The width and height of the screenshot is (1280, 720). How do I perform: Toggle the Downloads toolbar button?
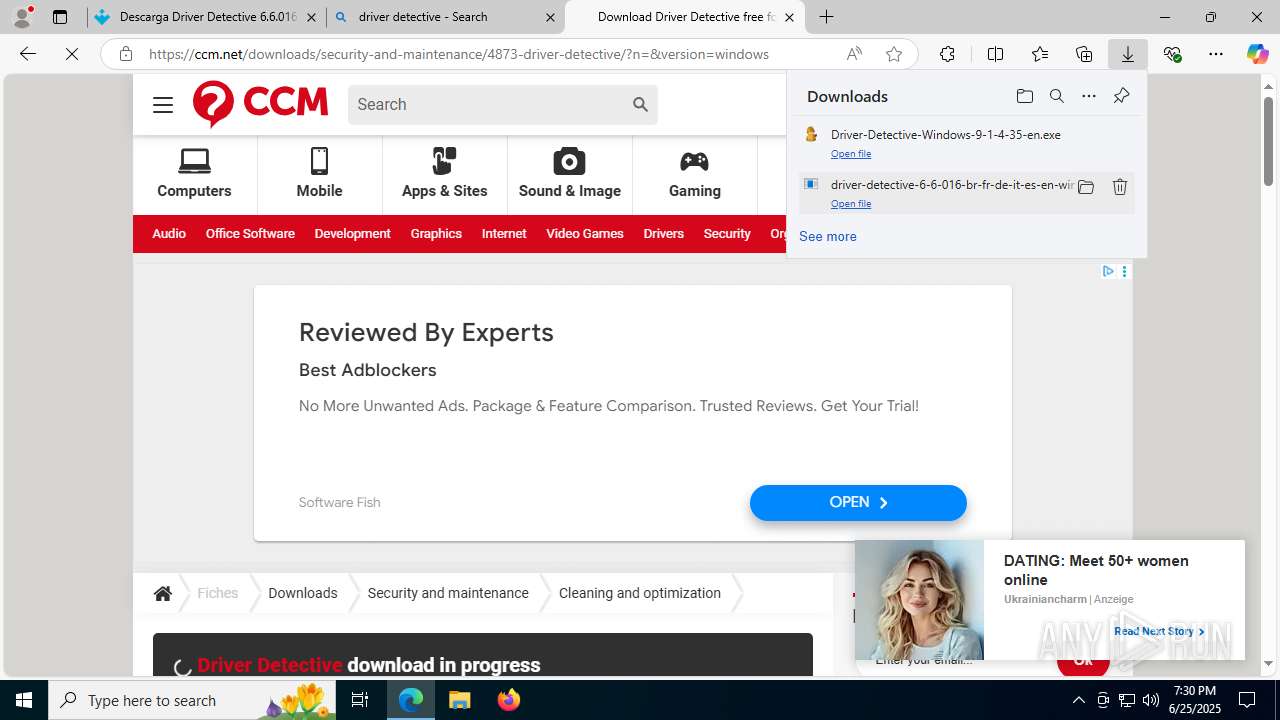1128,54
